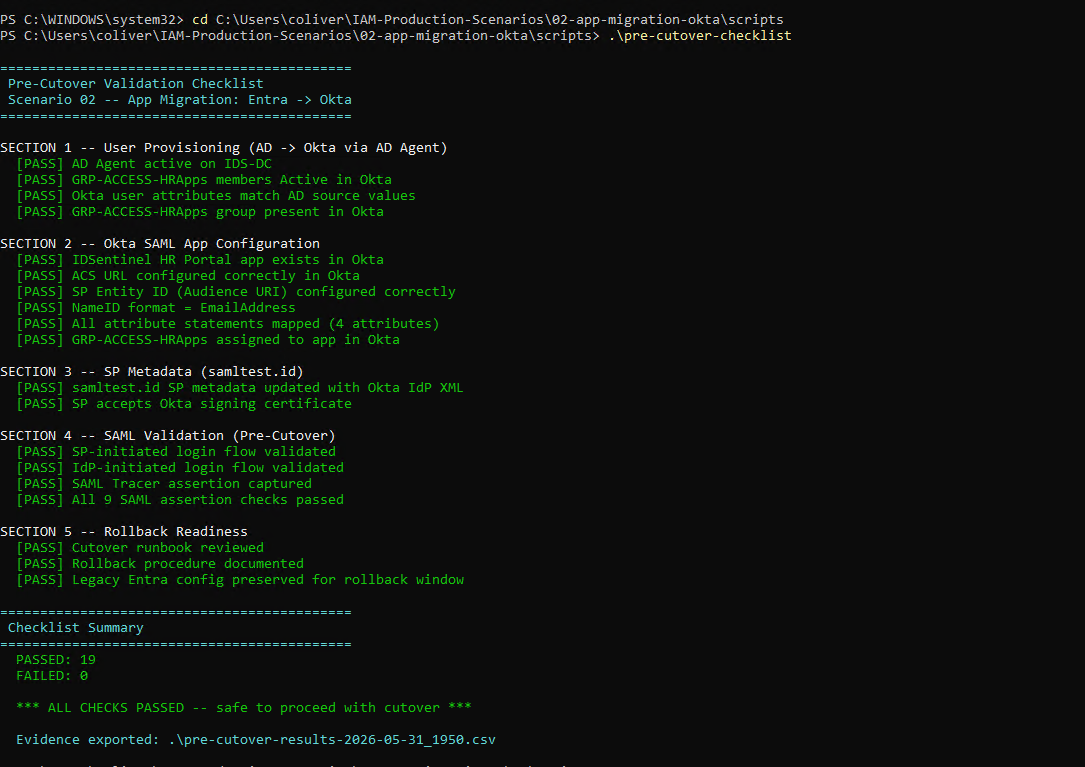Viewport: 1085px width, 767px height.
Task: Click 'Rollback procedure documented' line
Action: pos(160,563)
